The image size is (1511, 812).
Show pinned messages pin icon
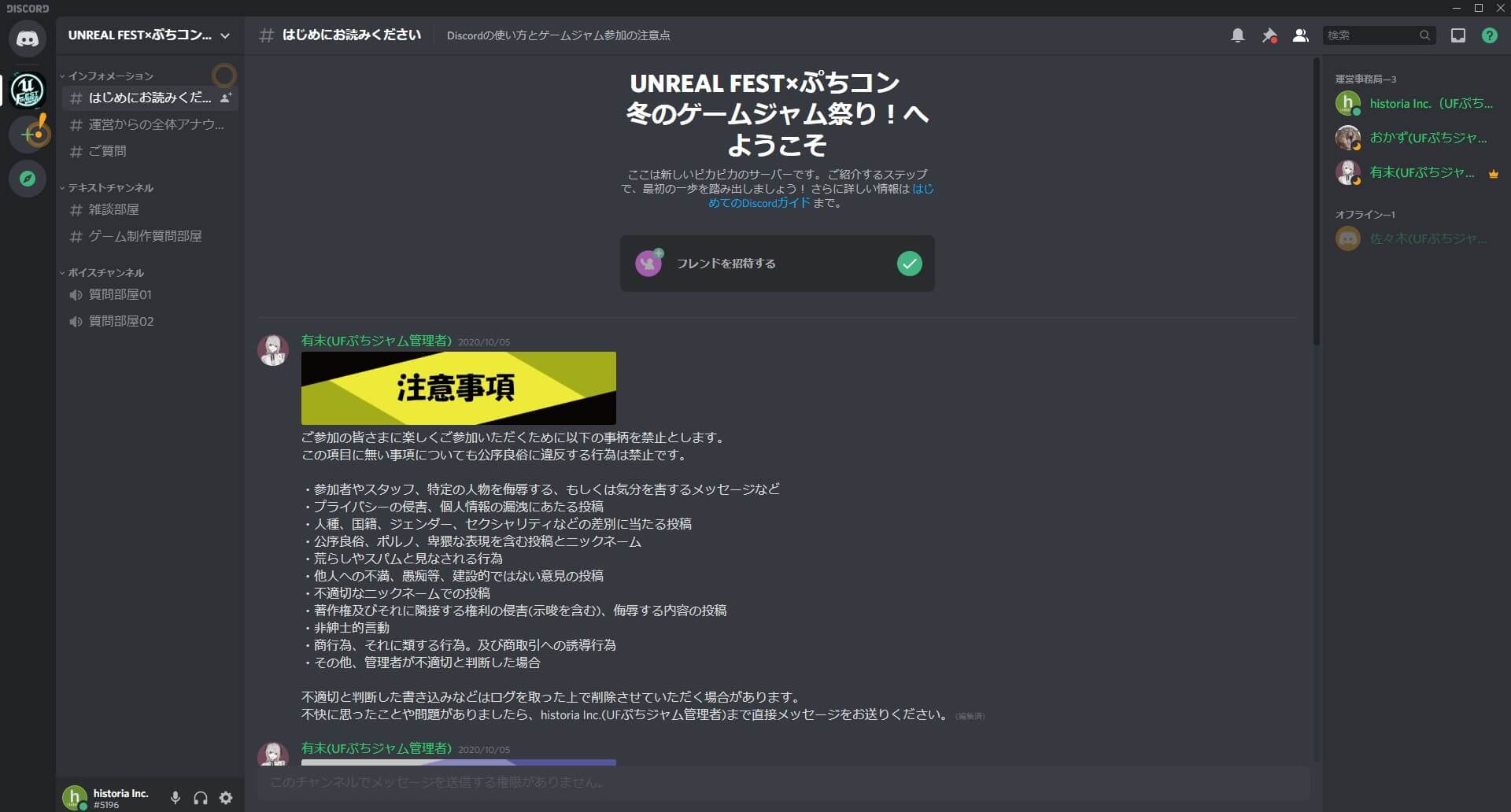tap(1269, 35)
